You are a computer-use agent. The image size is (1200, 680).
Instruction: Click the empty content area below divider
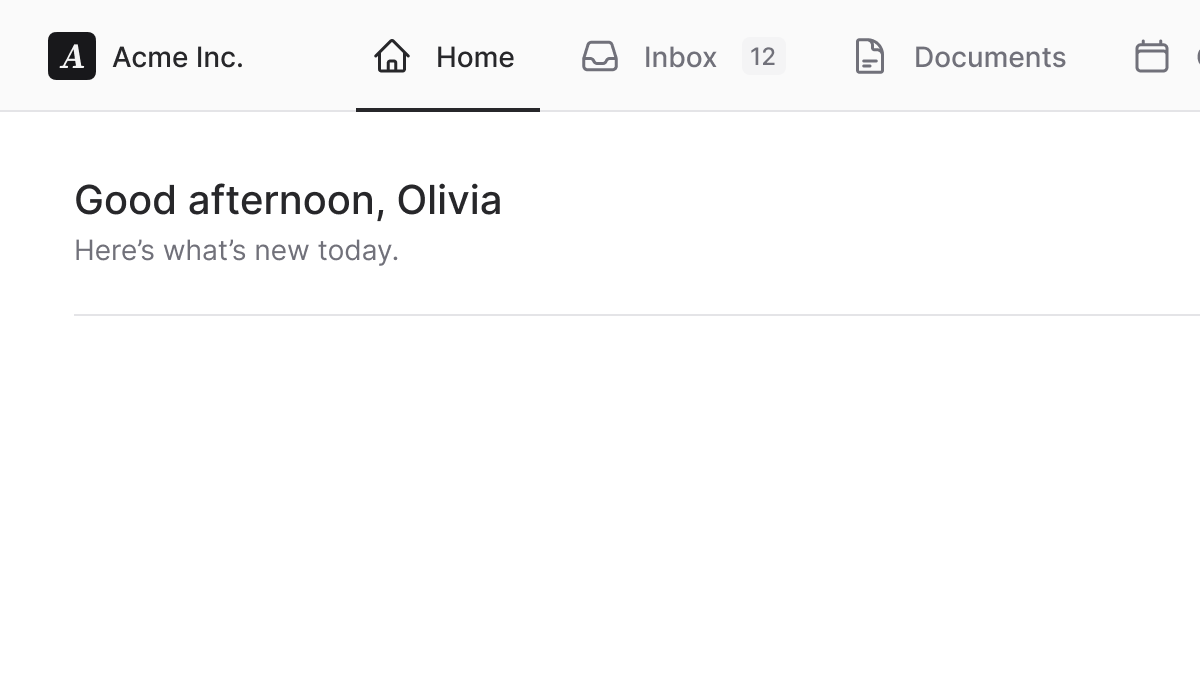(x=600, y=500)
